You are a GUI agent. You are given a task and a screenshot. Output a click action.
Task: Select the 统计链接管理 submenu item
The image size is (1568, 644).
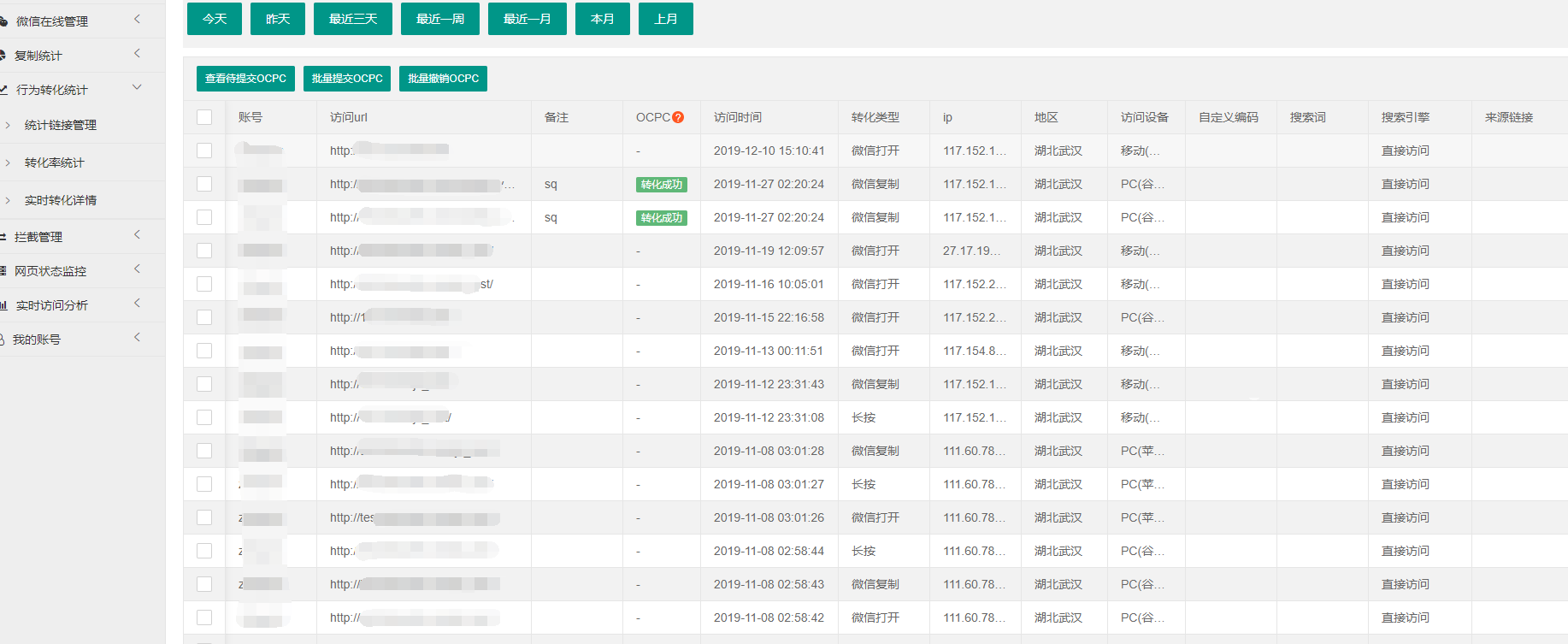tap(61, 125)
